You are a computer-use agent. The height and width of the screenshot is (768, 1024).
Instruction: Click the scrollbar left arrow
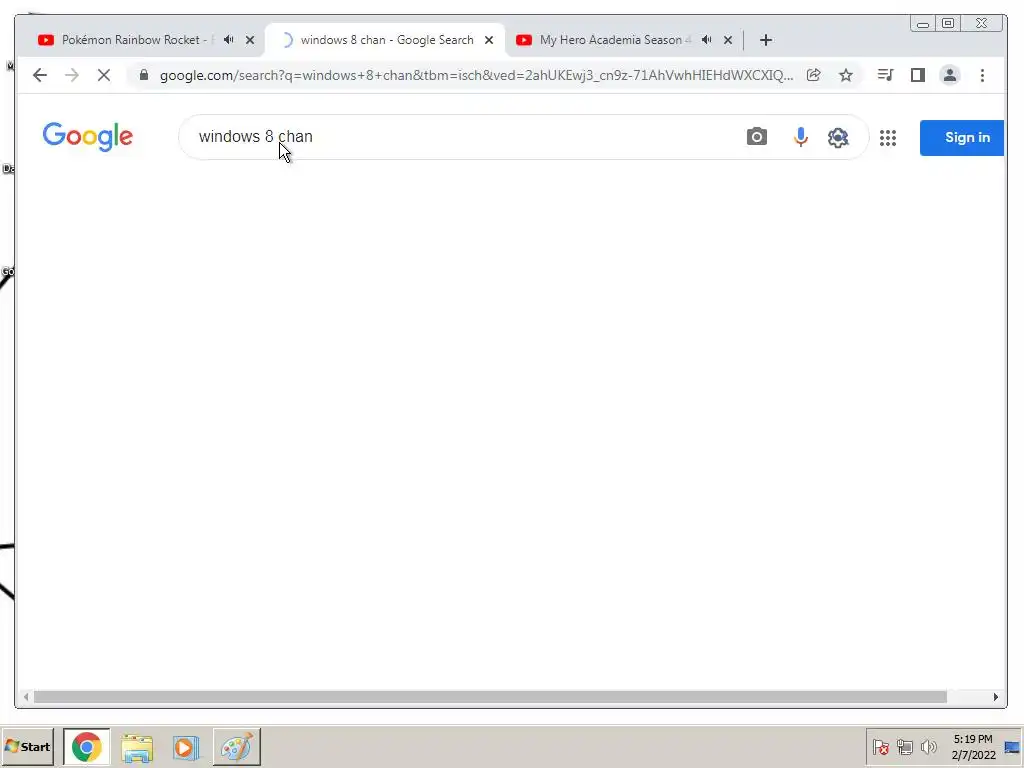tap(25, 697)
